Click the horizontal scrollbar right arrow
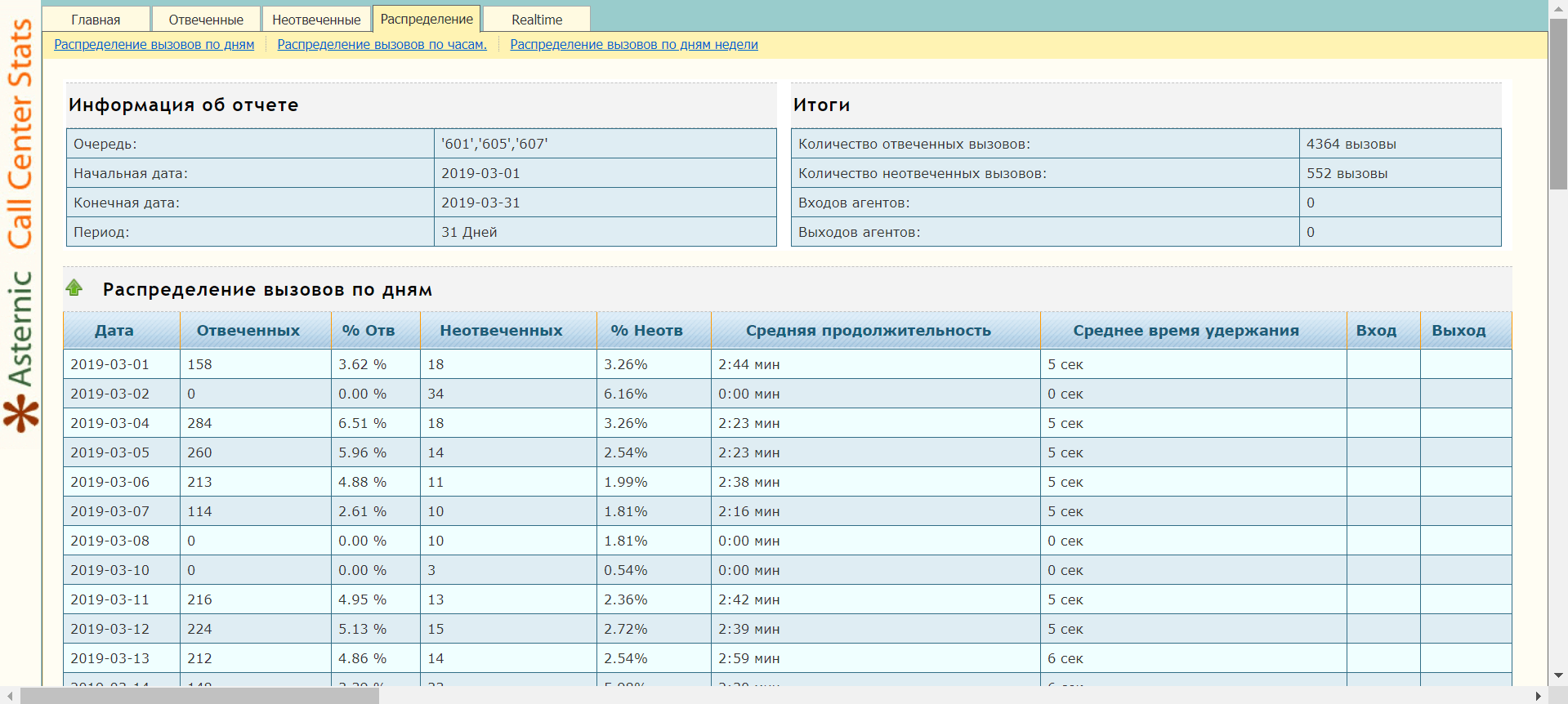The height and width of the screenshot is (704, 1568). pyautogui.click(x=1539, y=696)
